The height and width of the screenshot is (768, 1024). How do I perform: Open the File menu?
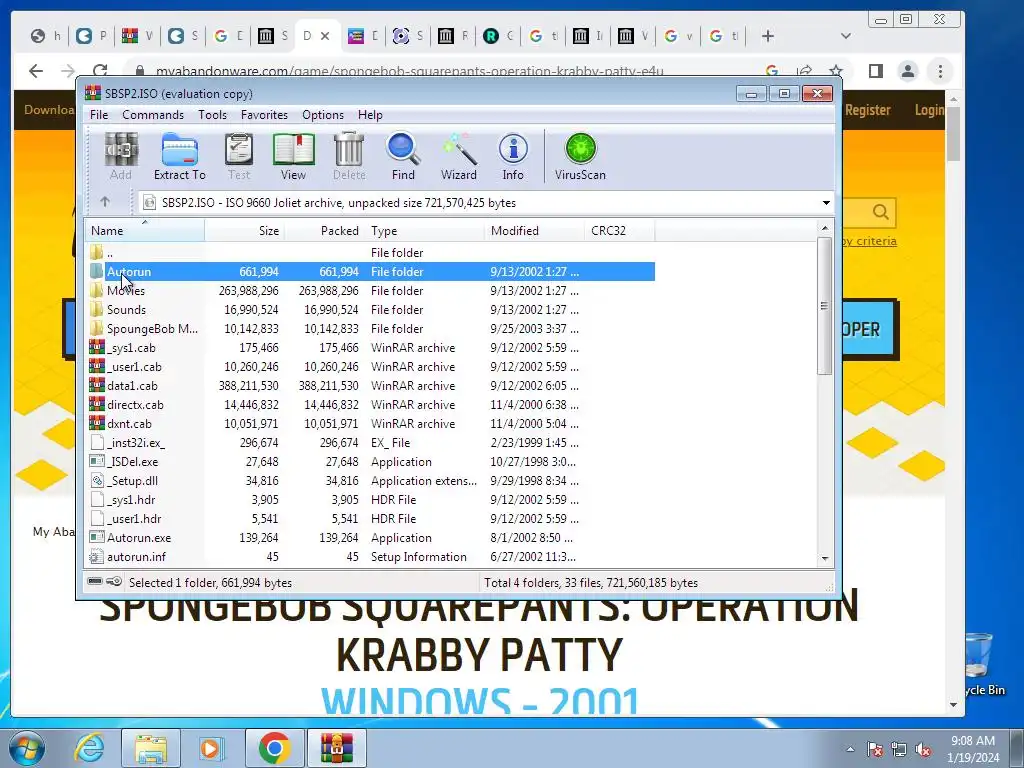(99, 115)
